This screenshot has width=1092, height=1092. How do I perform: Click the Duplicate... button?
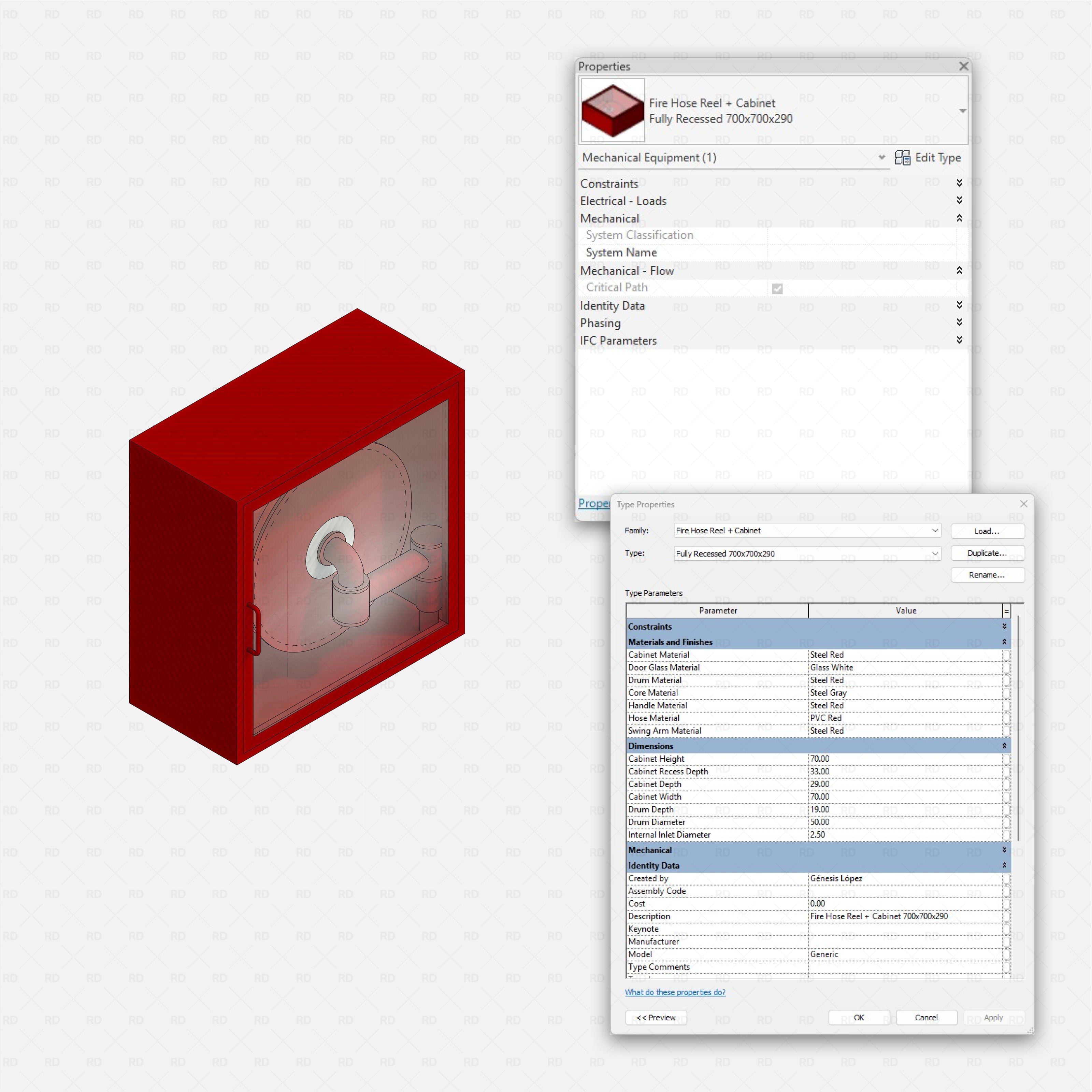988,553
